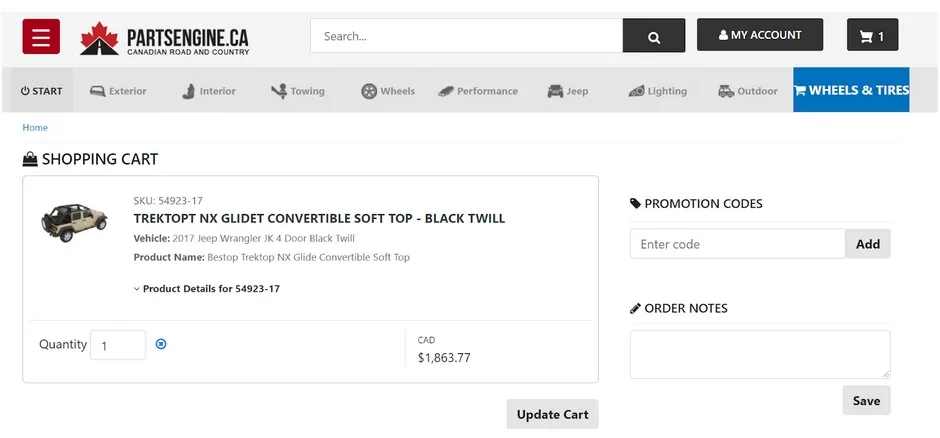Viewport: 940px width, 438px height.
Task: Open the Exterior category
Action: point(118,91)
